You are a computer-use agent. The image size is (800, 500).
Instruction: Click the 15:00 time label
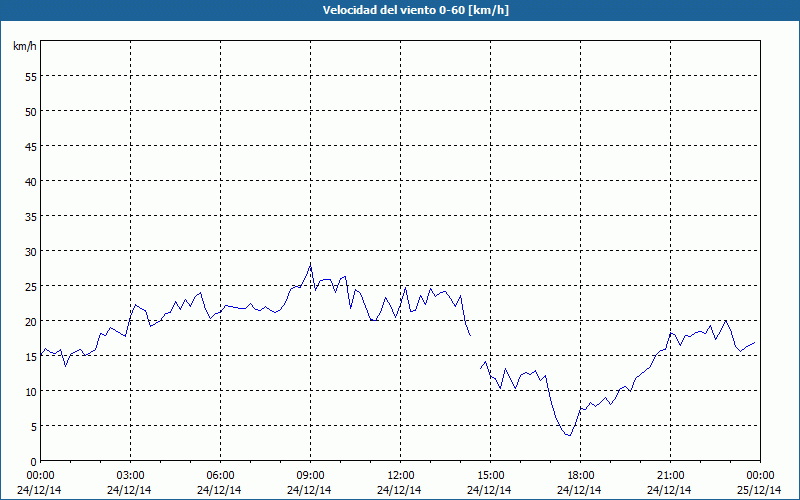(x=490, y=476)
